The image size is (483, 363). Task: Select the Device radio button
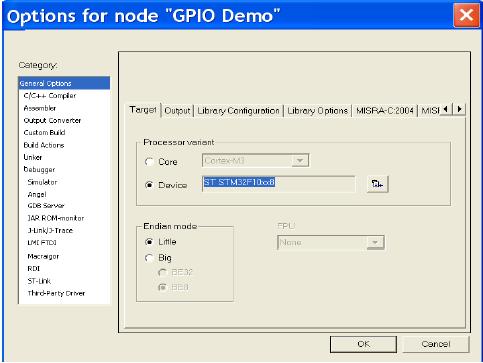pos(149,185)
